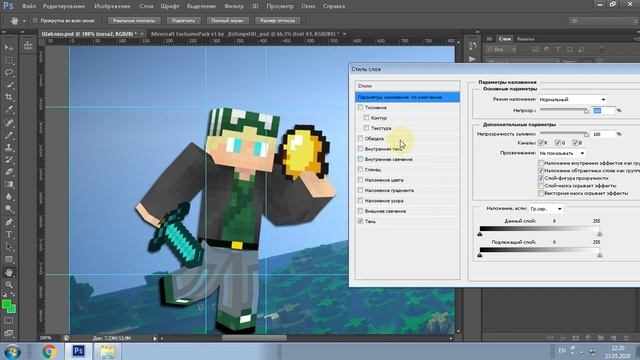Select the Brush tool
640x360 pixels.
(x=9, y=135)
